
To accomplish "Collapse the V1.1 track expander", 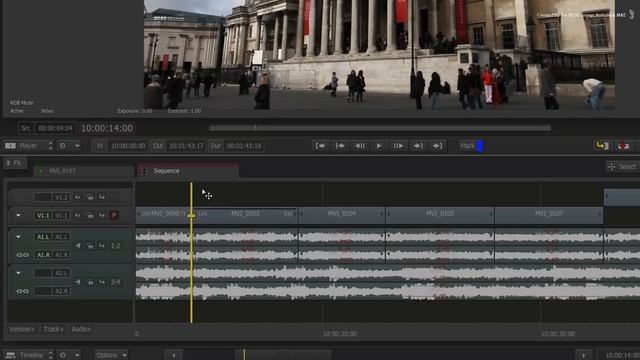I will click(x=18, y=215).
